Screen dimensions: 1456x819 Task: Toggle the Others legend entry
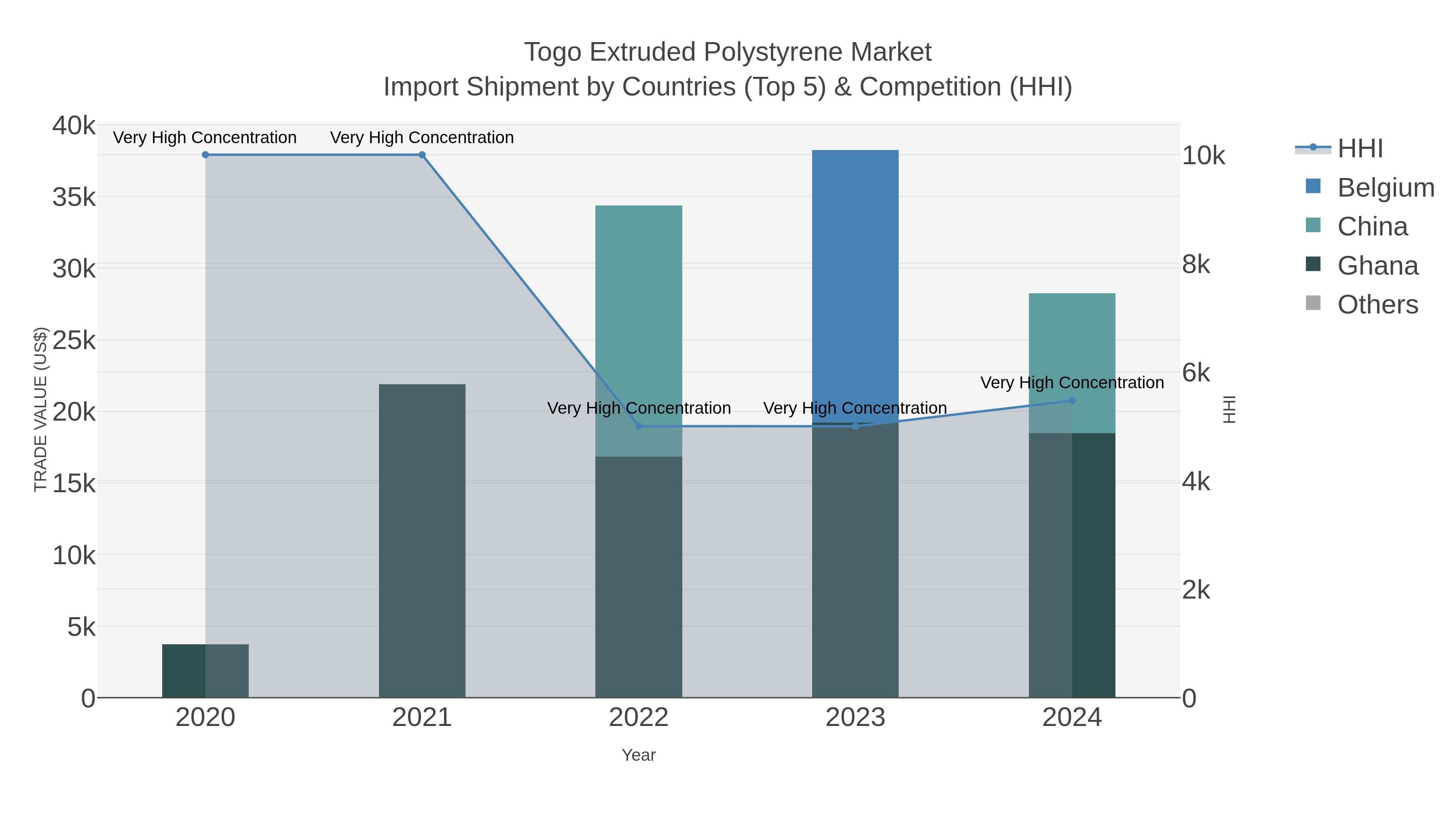[1362, 305]
